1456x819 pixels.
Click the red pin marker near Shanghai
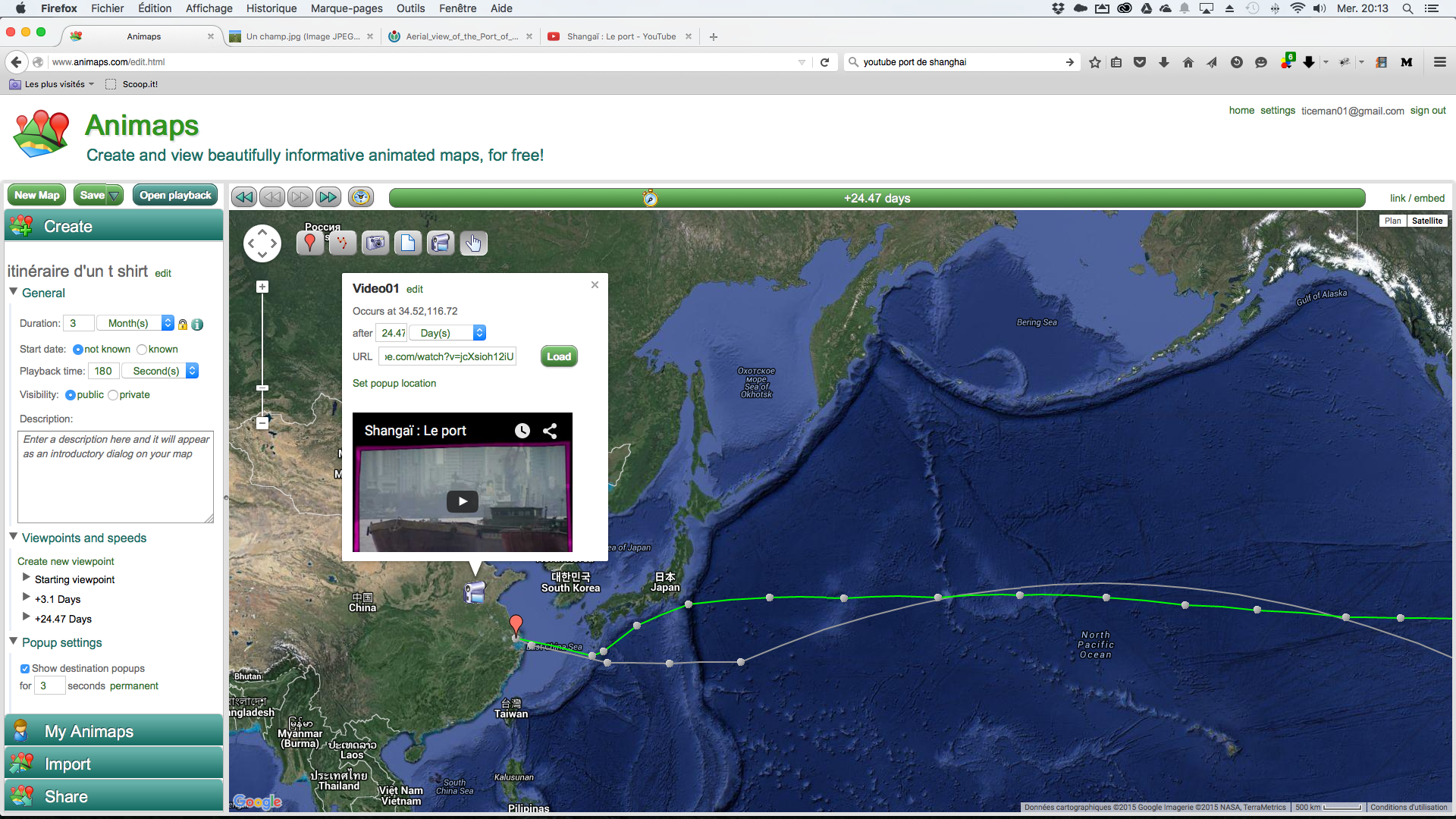[x=516, y=626]
